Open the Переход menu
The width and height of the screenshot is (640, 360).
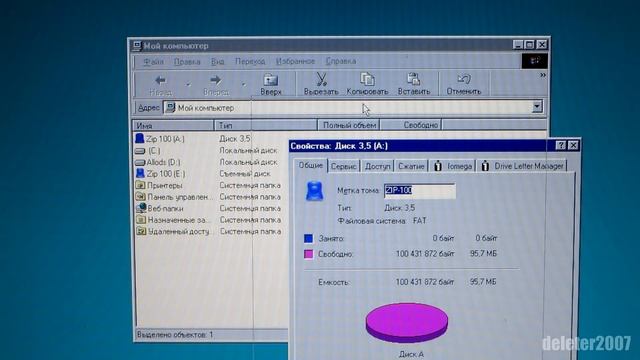[250, 62]
